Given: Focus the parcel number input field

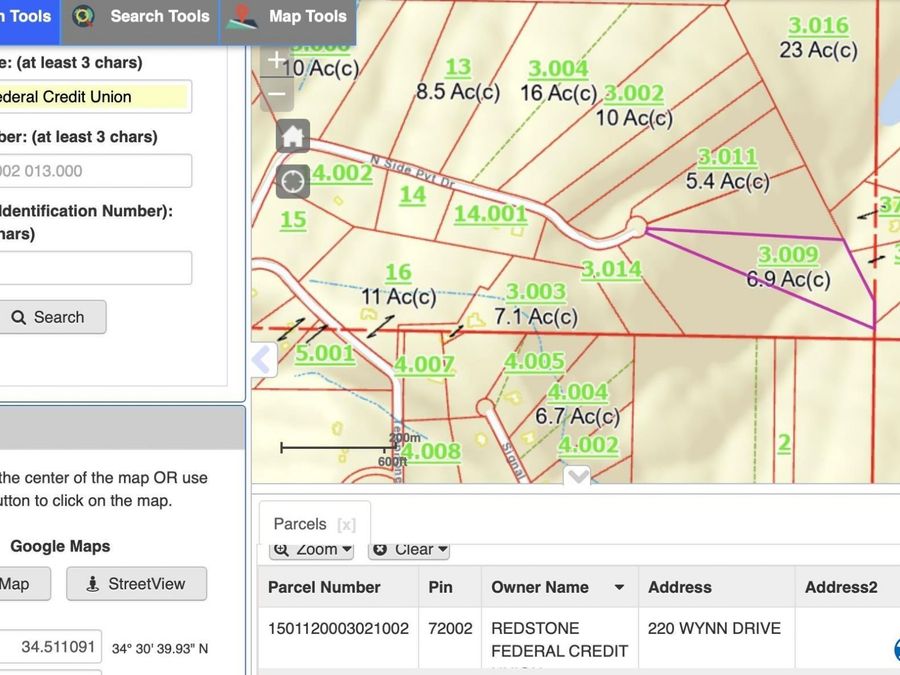Looking at the screenshot, I should [x=95, y=170].
